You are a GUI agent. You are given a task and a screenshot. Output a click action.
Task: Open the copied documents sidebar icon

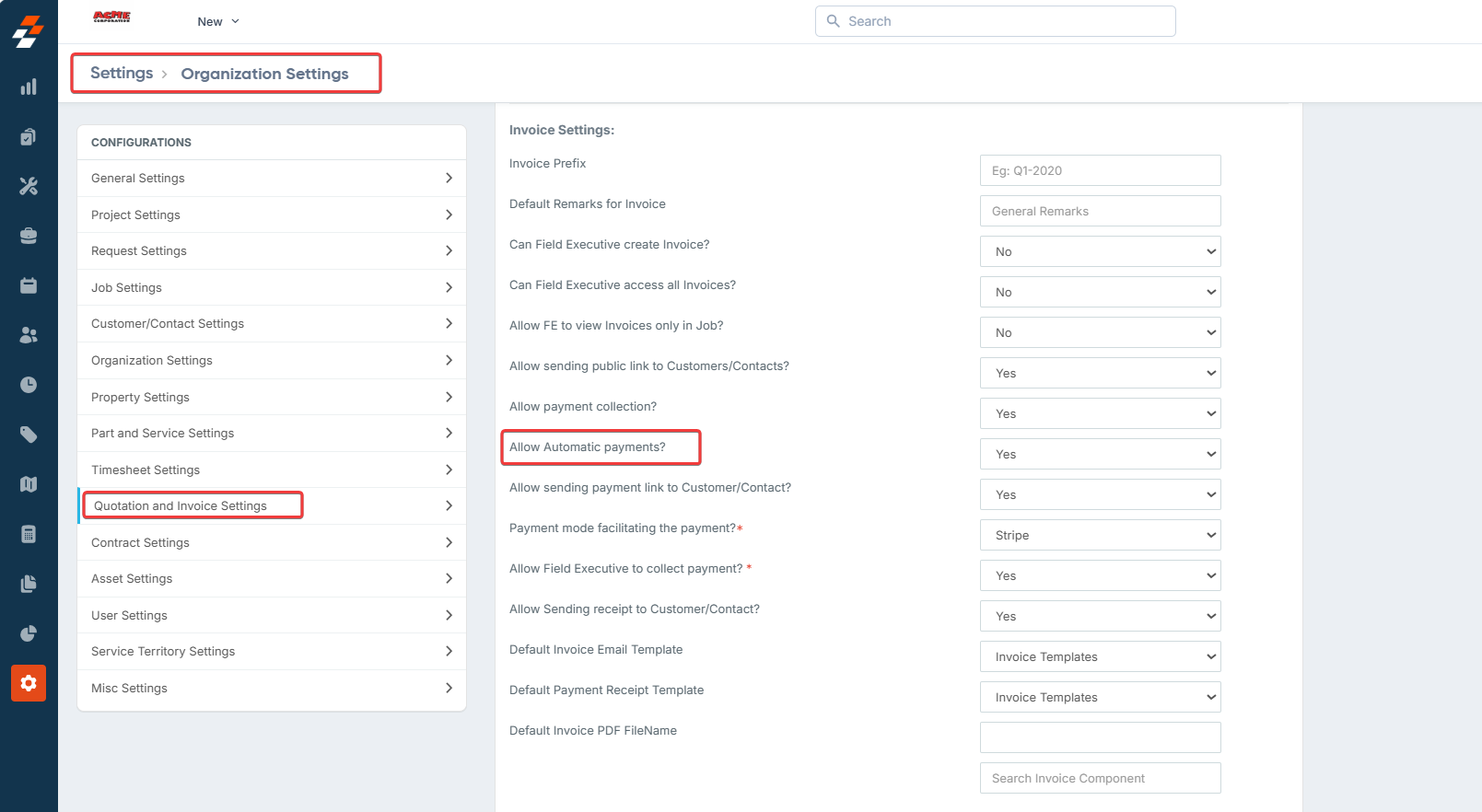29,584
